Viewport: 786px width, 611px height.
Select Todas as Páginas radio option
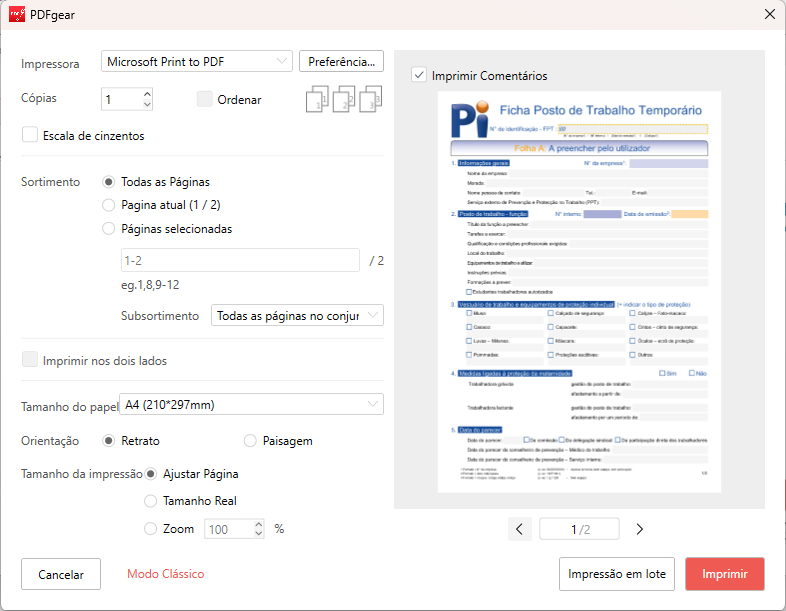click(x=108, y=182)
